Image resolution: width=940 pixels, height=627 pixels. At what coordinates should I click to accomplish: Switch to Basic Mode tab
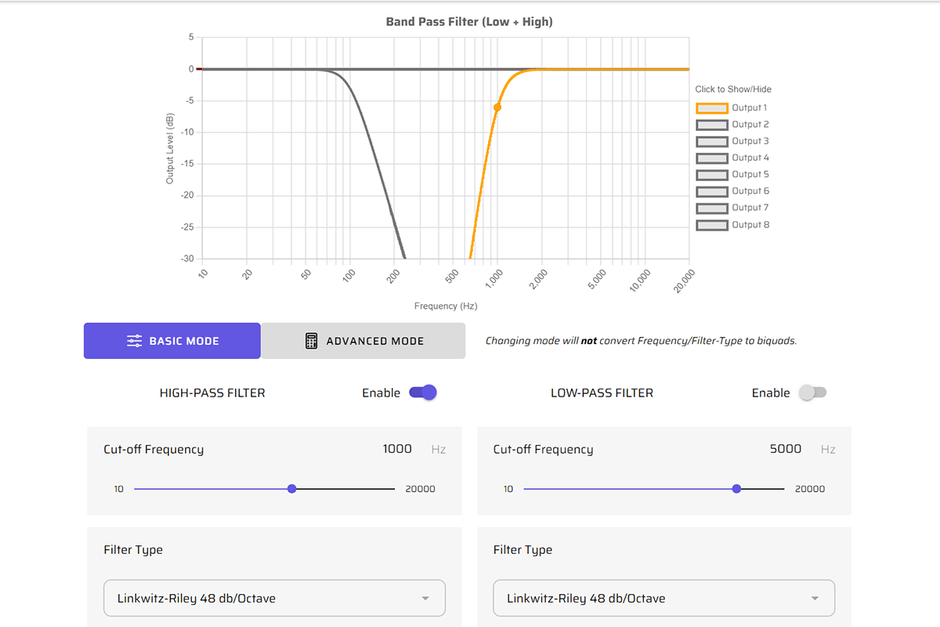[x=172, y=341]
